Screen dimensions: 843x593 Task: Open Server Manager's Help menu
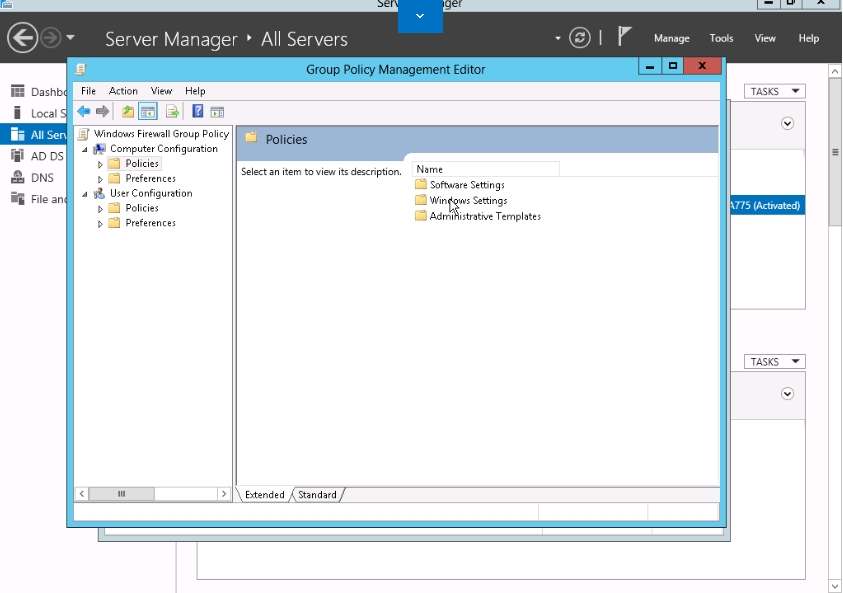tap(809, 38)
